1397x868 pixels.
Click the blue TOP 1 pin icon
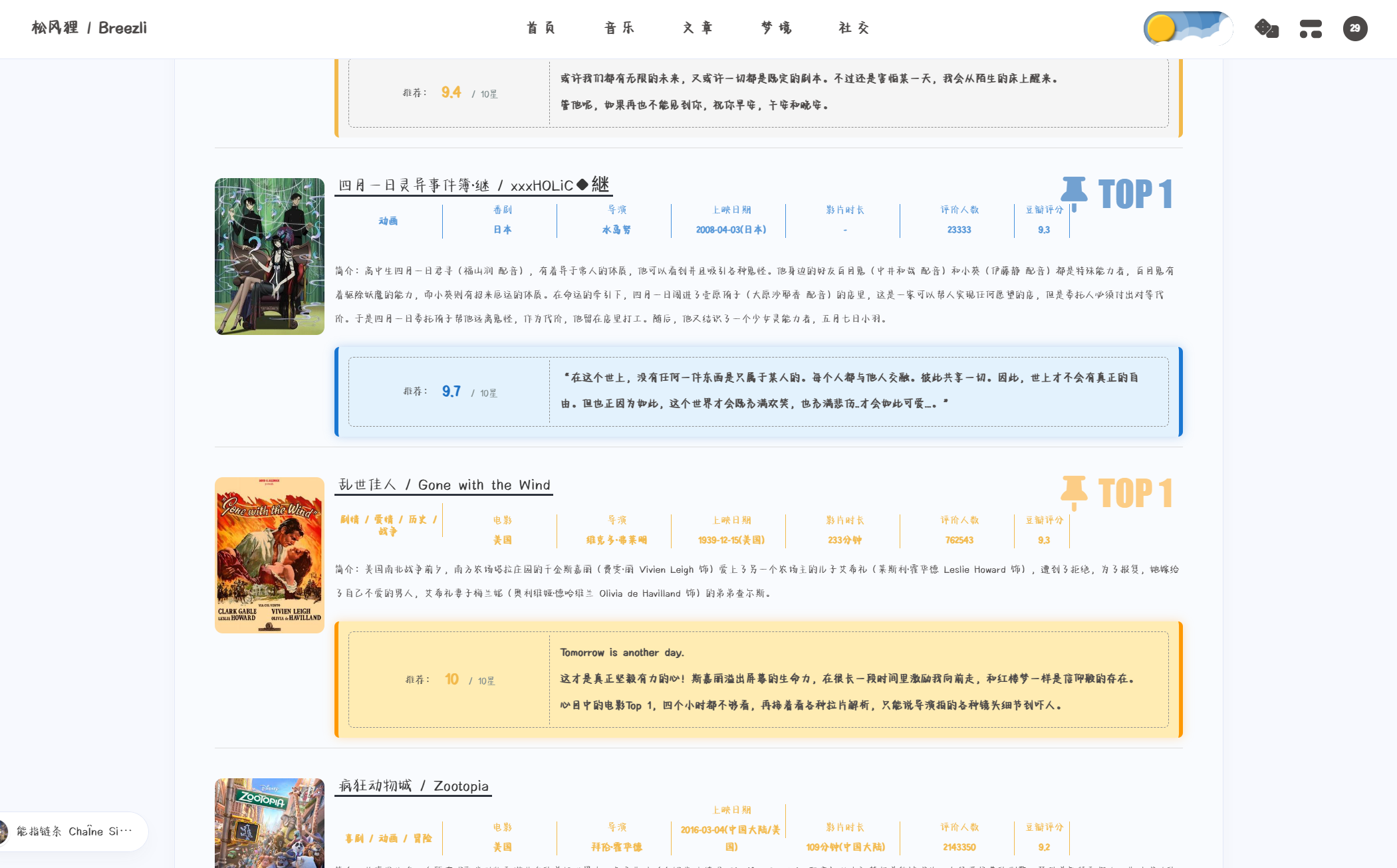point(1073,192)
